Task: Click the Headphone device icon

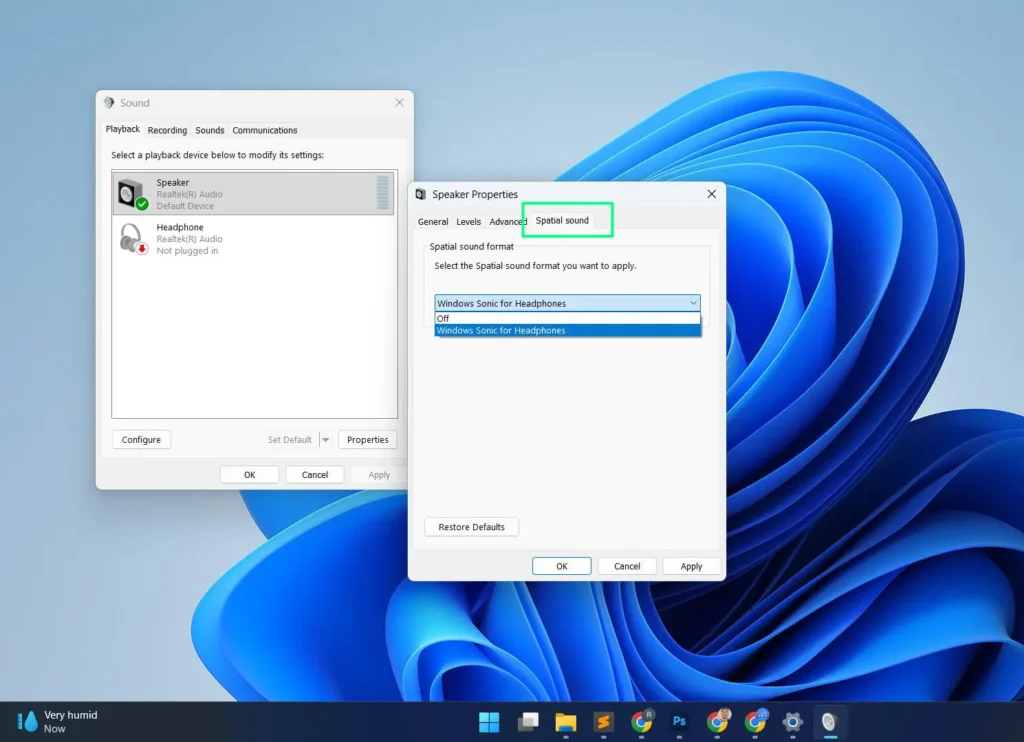Action: [133, 238]
